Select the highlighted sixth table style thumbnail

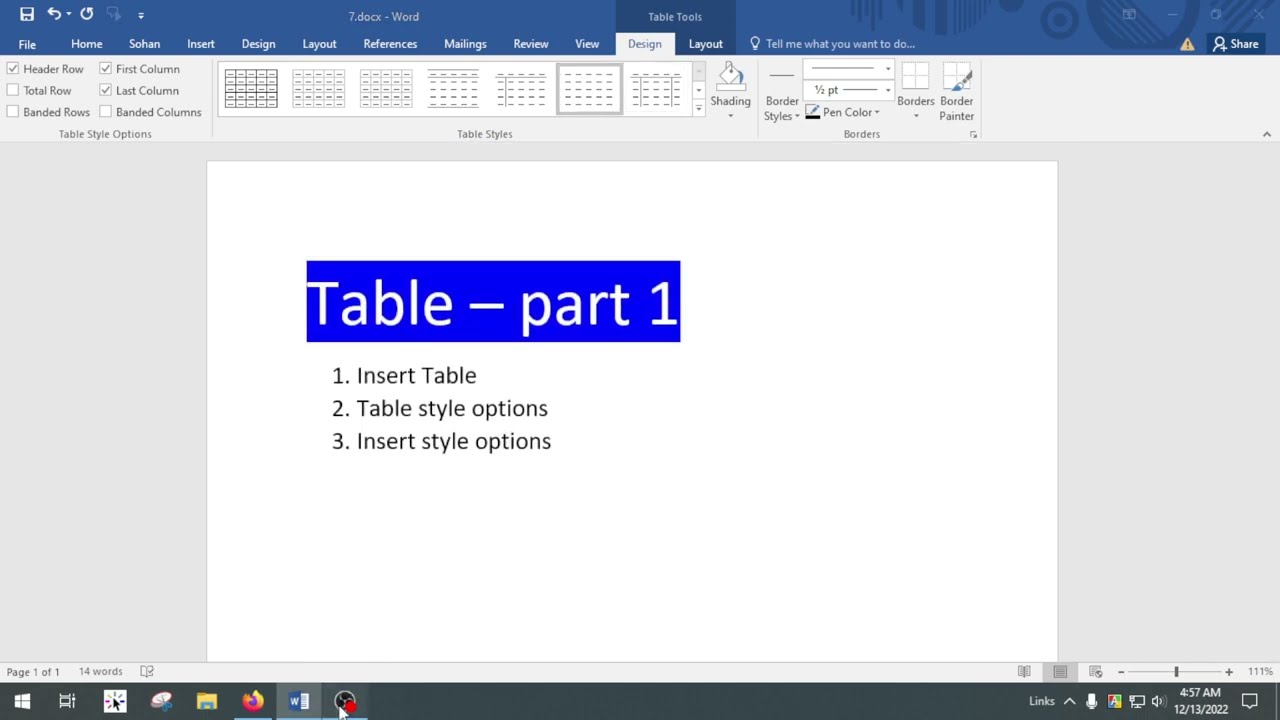click(589, 89)
